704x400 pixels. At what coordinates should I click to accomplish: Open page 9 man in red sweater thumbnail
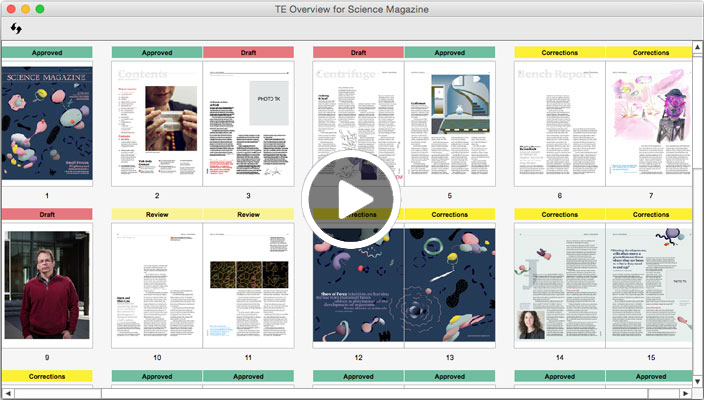pyautogui.click(x=47, y=286)
